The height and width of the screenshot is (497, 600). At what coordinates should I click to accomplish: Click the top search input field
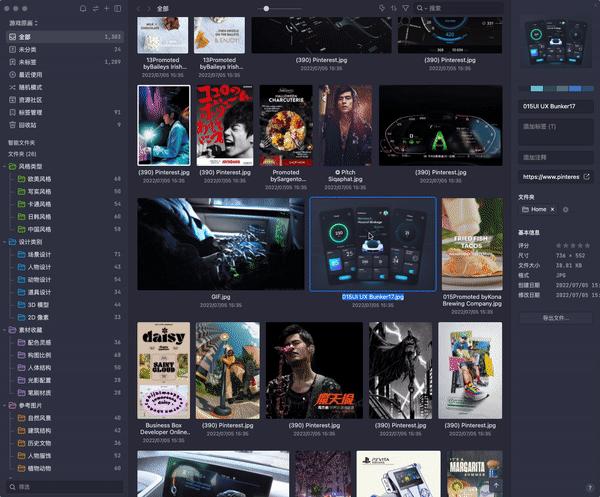point(460,8)
